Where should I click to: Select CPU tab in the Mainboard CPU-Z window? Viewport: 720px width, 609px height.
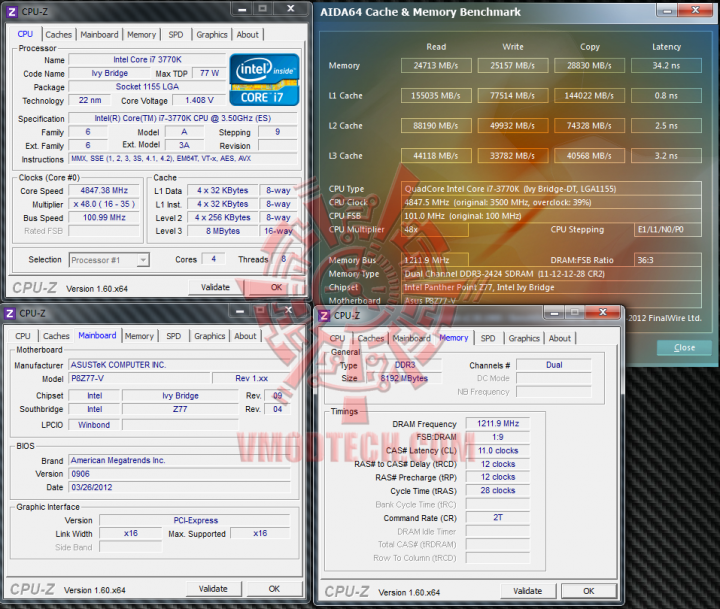22,336
